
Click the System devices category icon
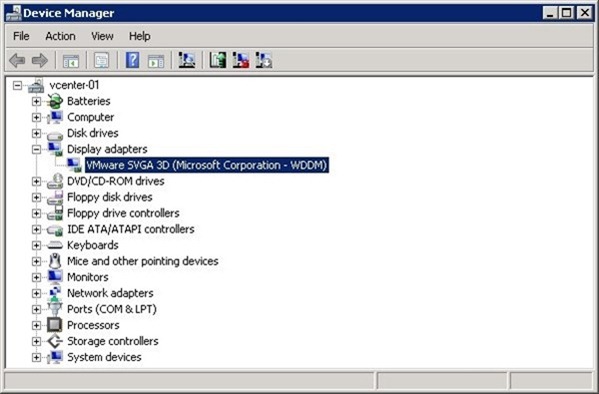point(55,357)
